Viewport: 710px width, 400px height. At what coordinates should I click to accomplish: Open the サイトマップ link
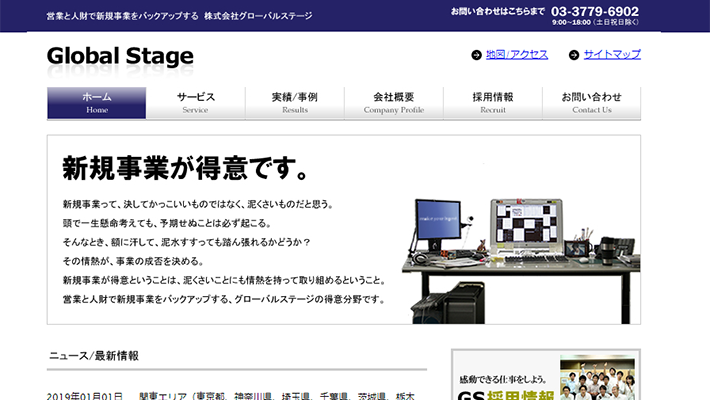pyautogui.click(x=611, y=54)
